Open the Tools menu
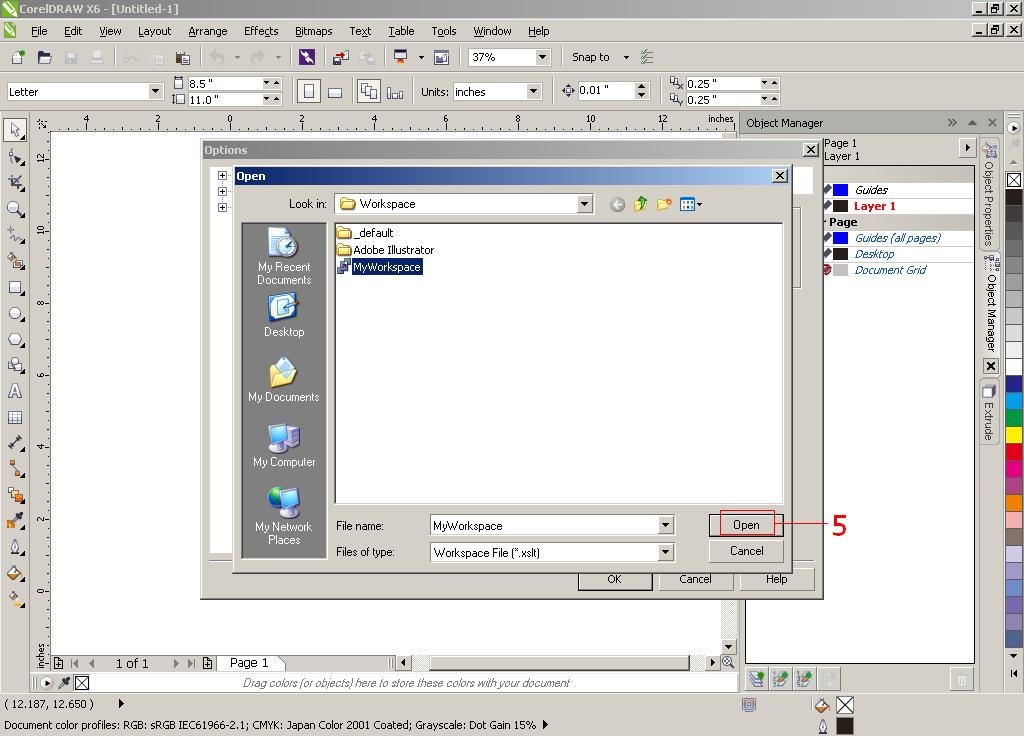Image resolution: width=1024 pixels, height=736 pixels. pos(443,31)
